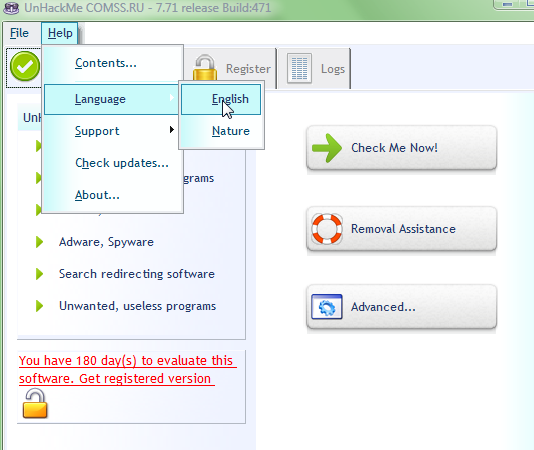Click the lifebuoy Removal Assistance icon

click(x=327, y=229)
